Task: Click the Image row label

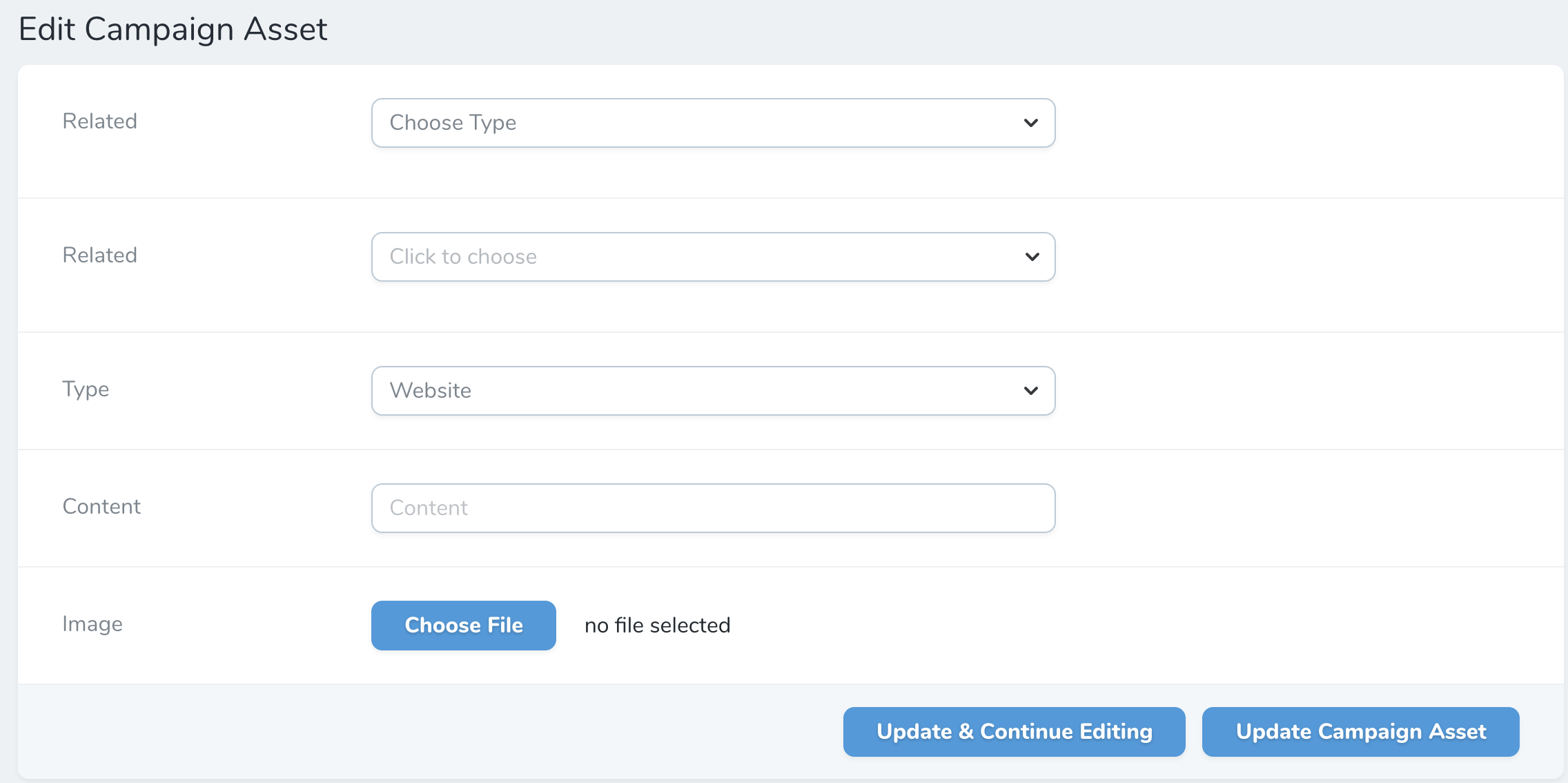Action: pyautogui.click(x=92, y=623)
